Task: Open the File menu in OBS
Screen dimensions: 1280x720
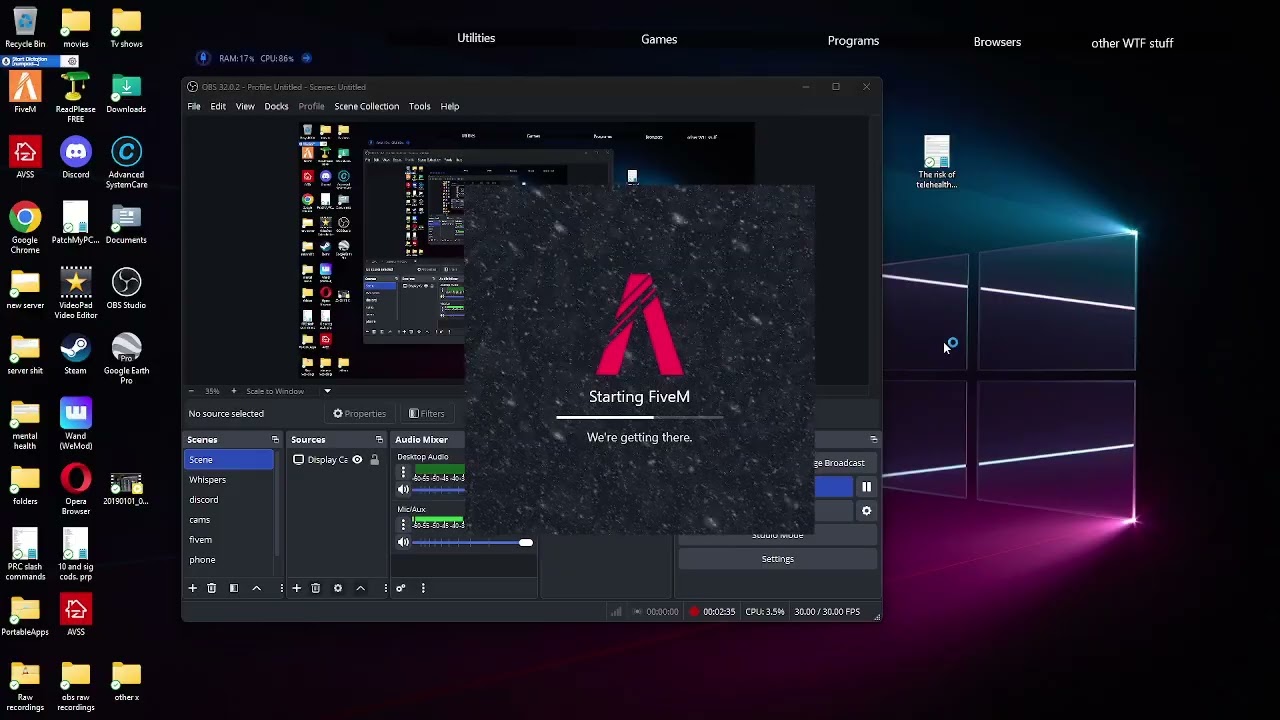Action: point(194,107)
